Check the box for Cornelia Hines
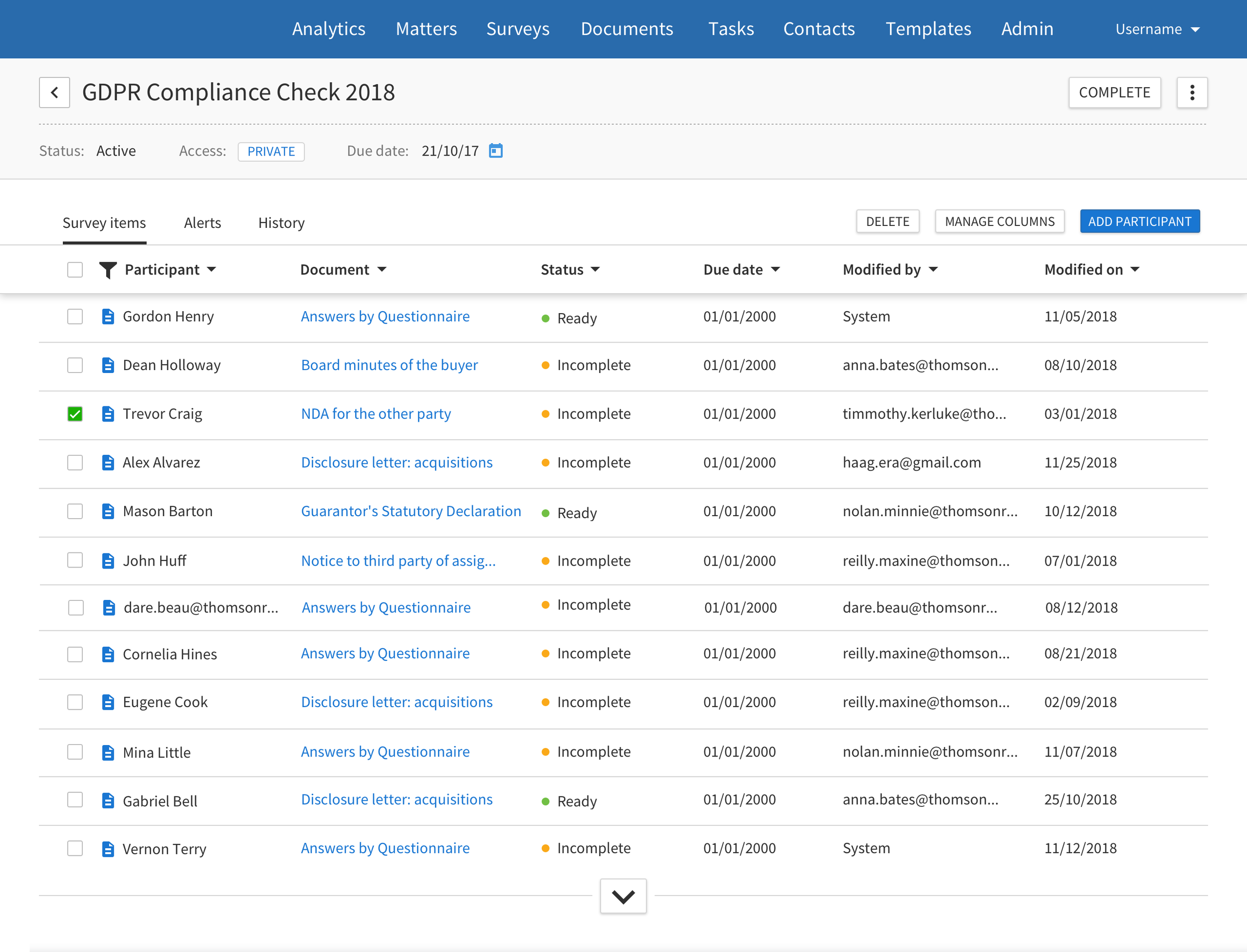Viewport: 1247px width, 952px height. tap(75, 654)
